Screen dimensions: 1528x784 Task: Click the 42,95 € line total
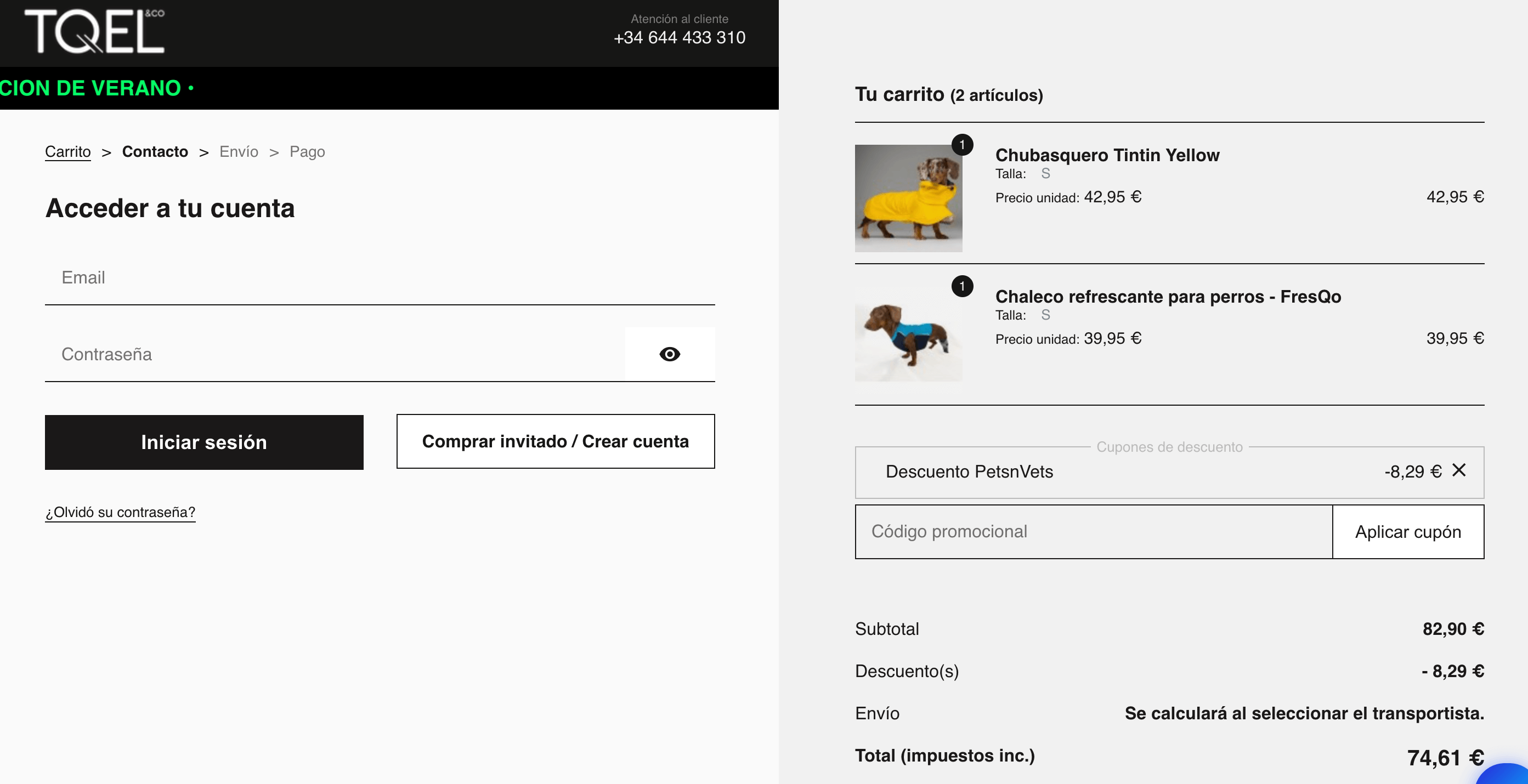1455,197
